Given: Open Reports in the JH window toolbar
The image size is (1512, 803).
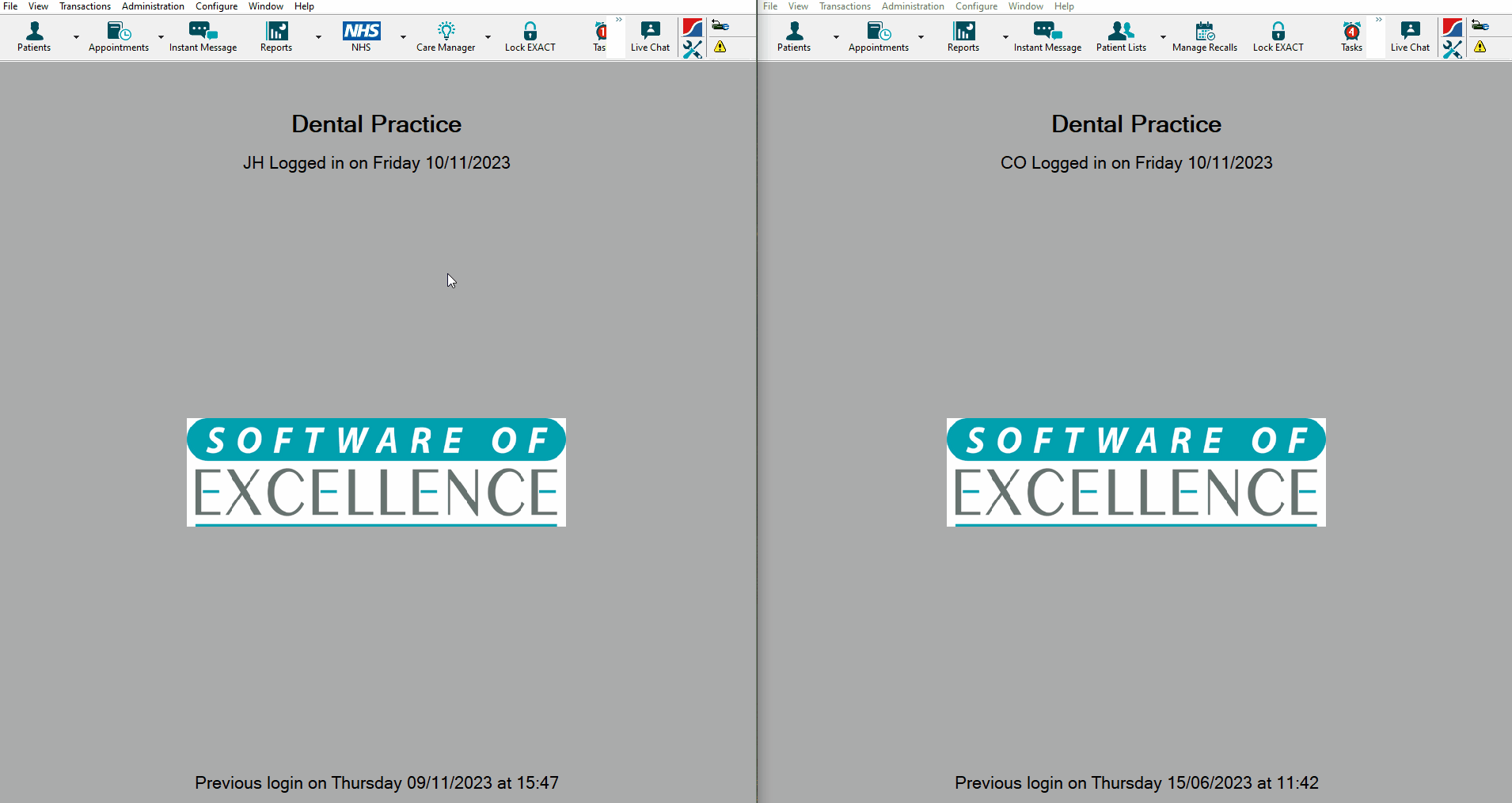Looking at the screenshot, I should pyautogui.click(x=276, y=36).
